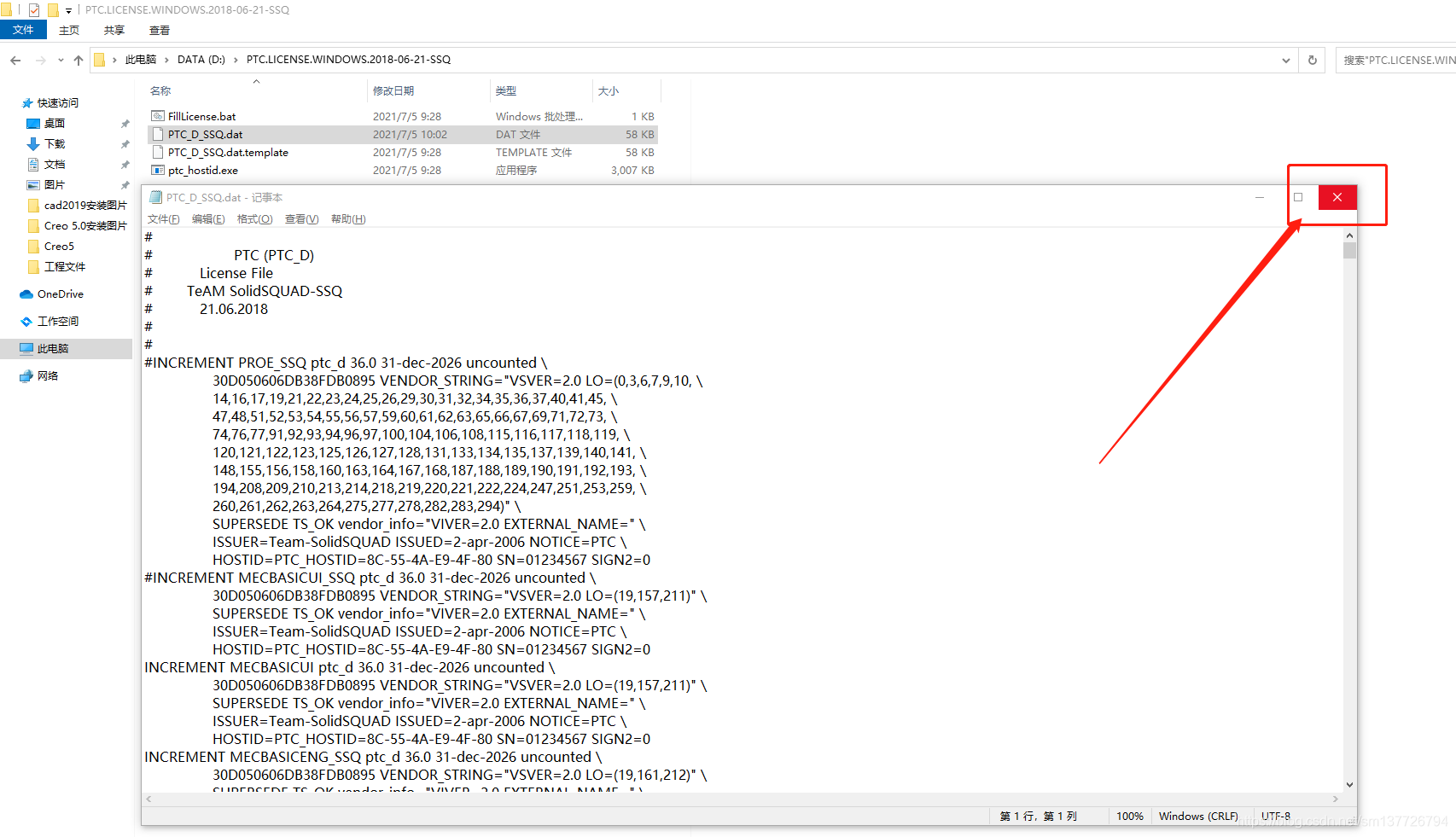
Task: Open 桌面 in the sidebar
Action: pyautogui.click(x=55, y=123)
